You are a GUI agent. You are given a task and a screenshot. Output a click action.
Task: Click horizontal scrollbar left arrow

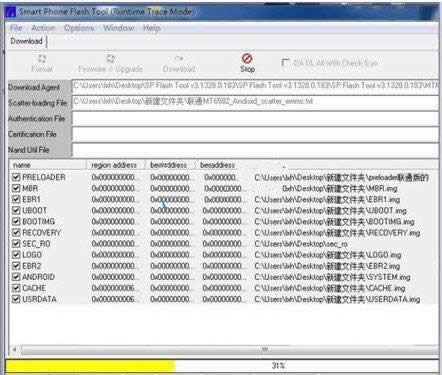[x=14, y=349]
